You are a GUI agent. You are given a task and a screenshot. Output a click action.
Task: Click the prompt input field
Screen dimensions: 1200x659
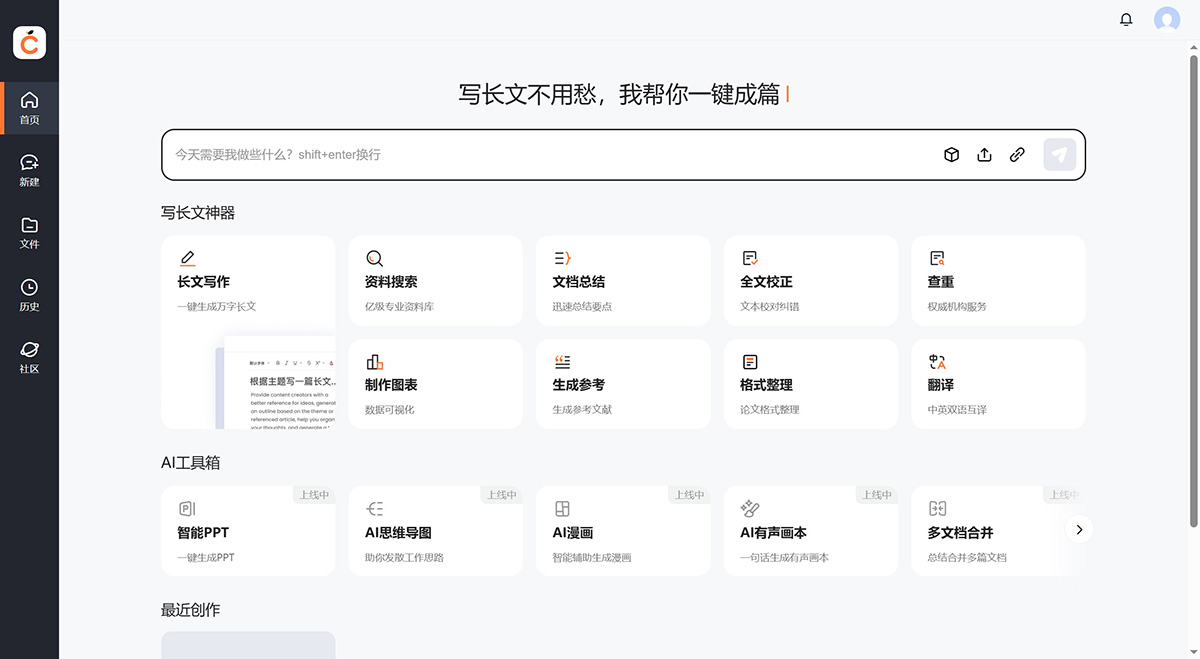[500, 155]
